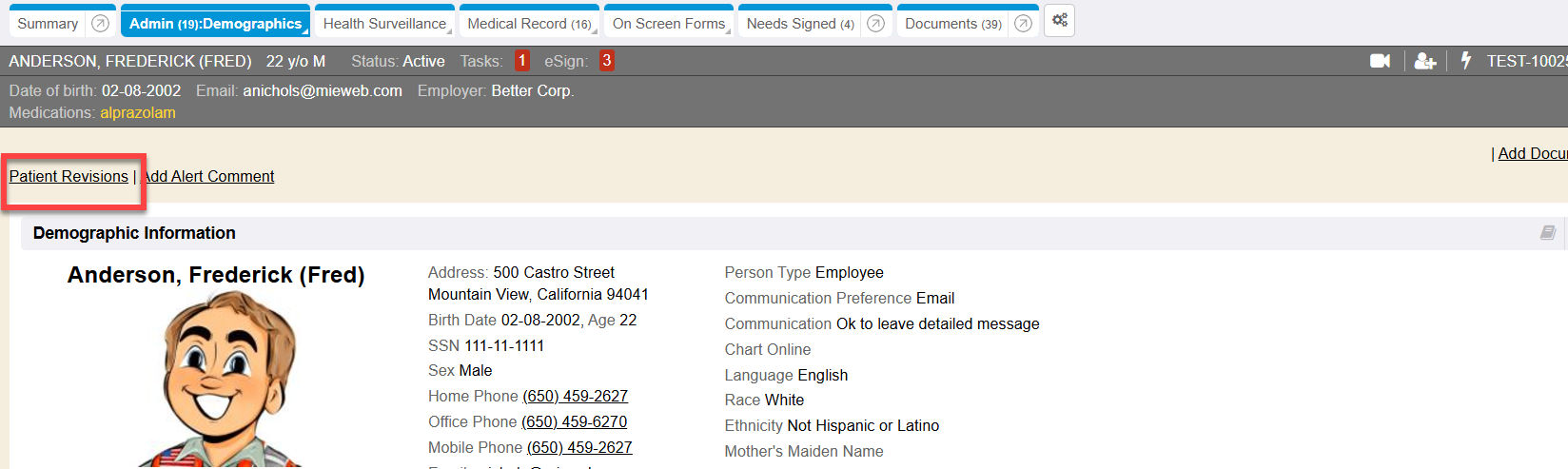Expand the Medical Record tab dropdown corner
Viewport: 1568px width, 469px height.
[x=595, y=31]
